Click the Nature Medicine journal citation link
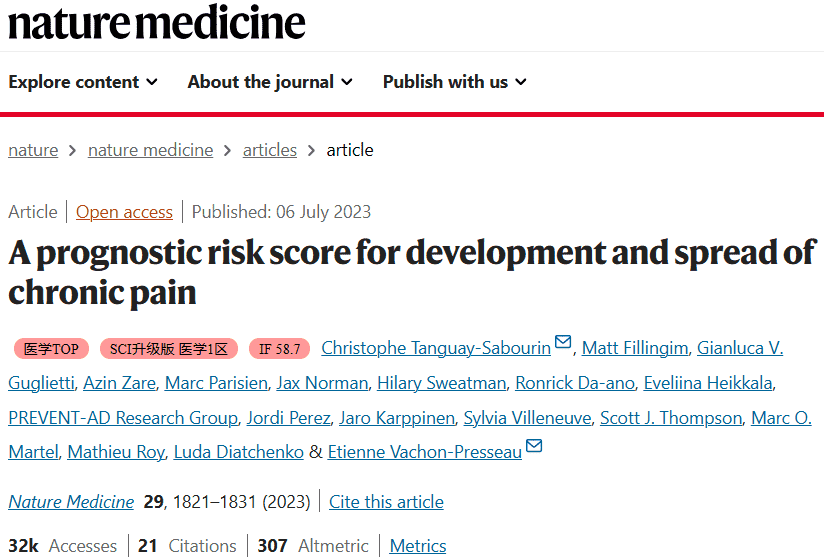Screen dimensions: 824x560 coord(71,502)
